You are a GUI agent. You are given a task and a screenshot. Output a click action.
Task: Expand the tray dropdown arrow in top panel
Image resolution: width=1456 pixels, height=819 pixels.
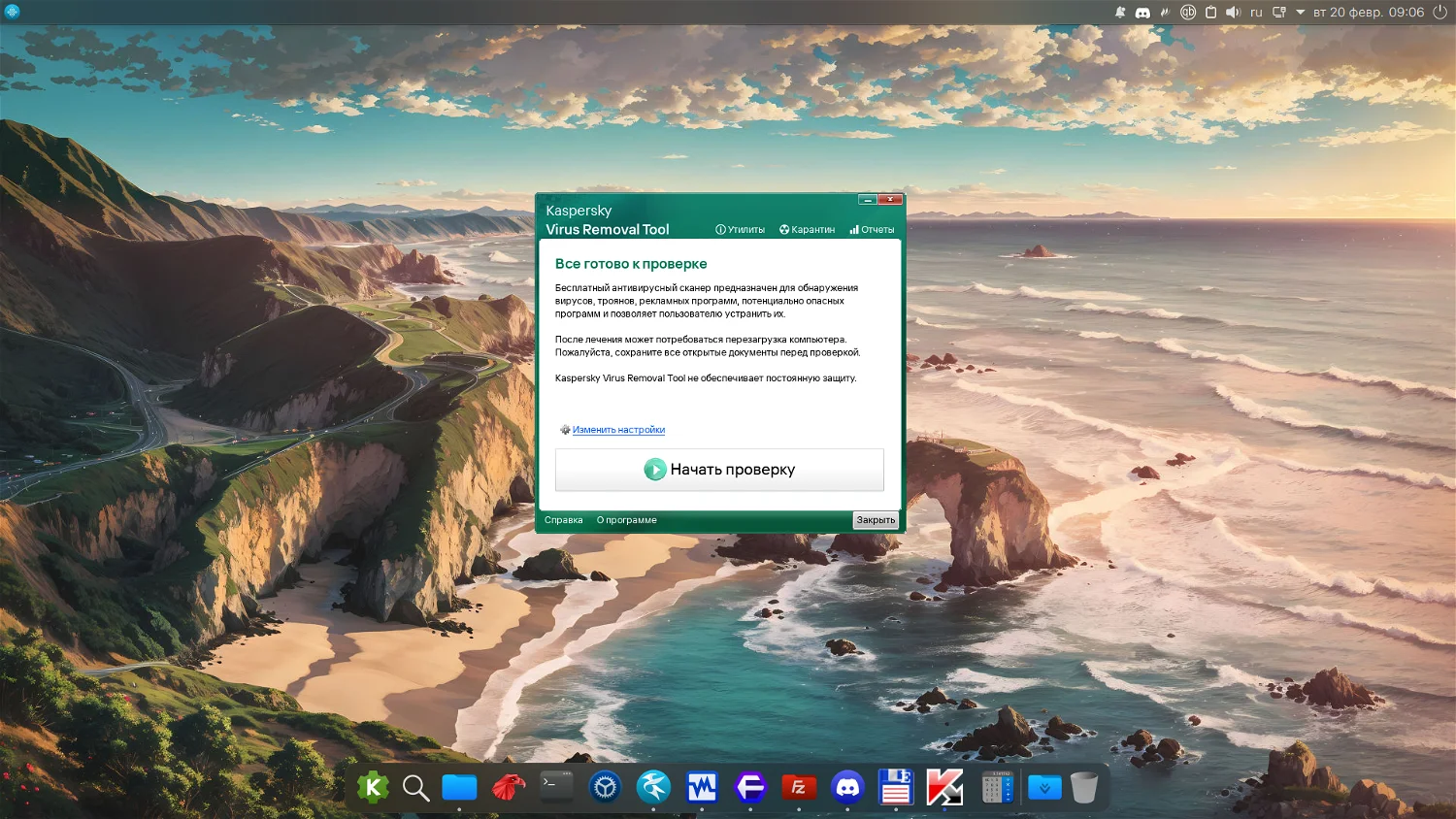pos(1301,13)
